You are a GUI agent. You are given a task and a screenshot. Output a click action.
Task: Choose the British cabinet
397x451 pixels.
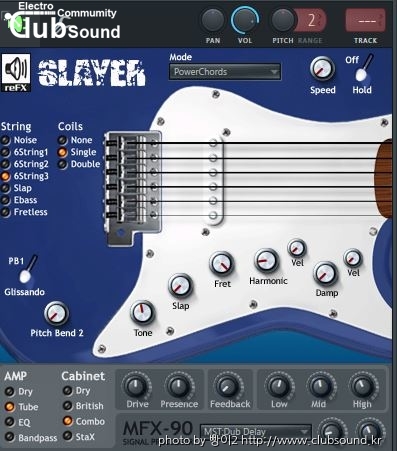[83, 406]
